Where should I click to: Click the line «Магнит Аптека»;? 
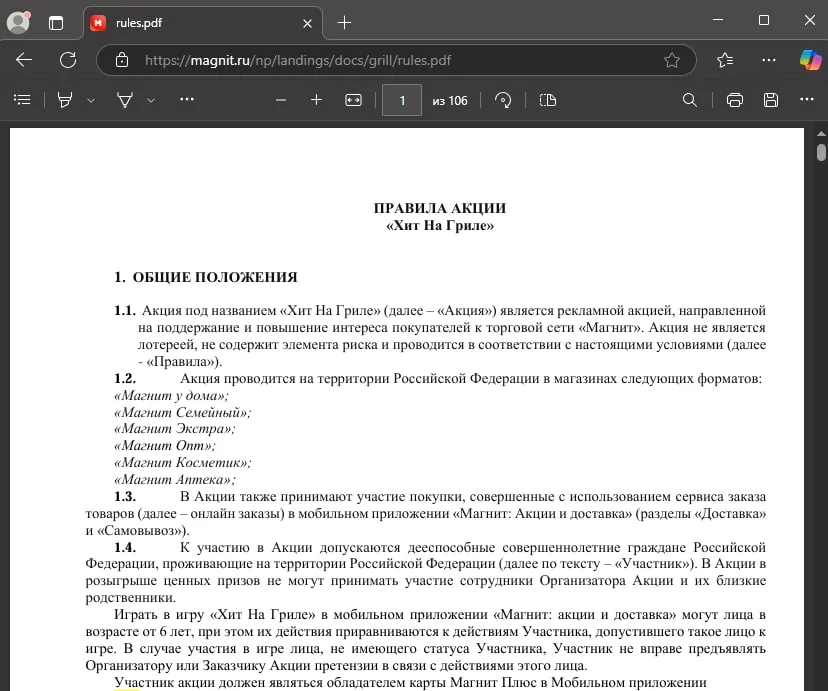point(175,479)
